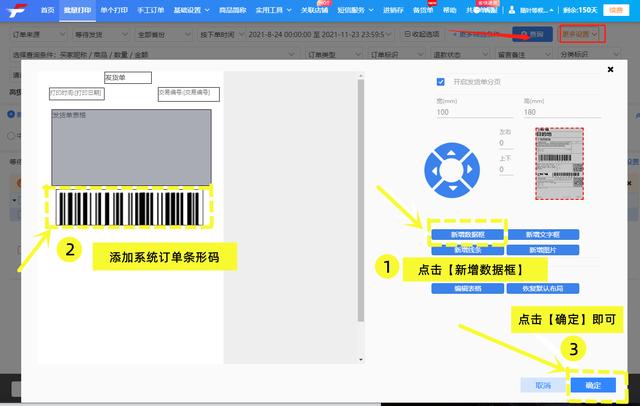Select the 发货单 title box on canvas

pos(128,78)
